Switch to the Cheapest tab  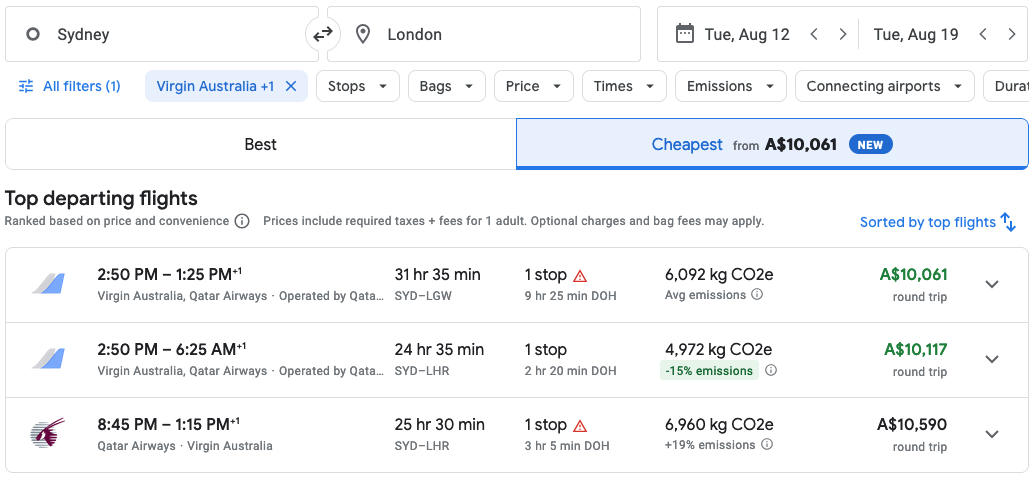coord(772,144)
